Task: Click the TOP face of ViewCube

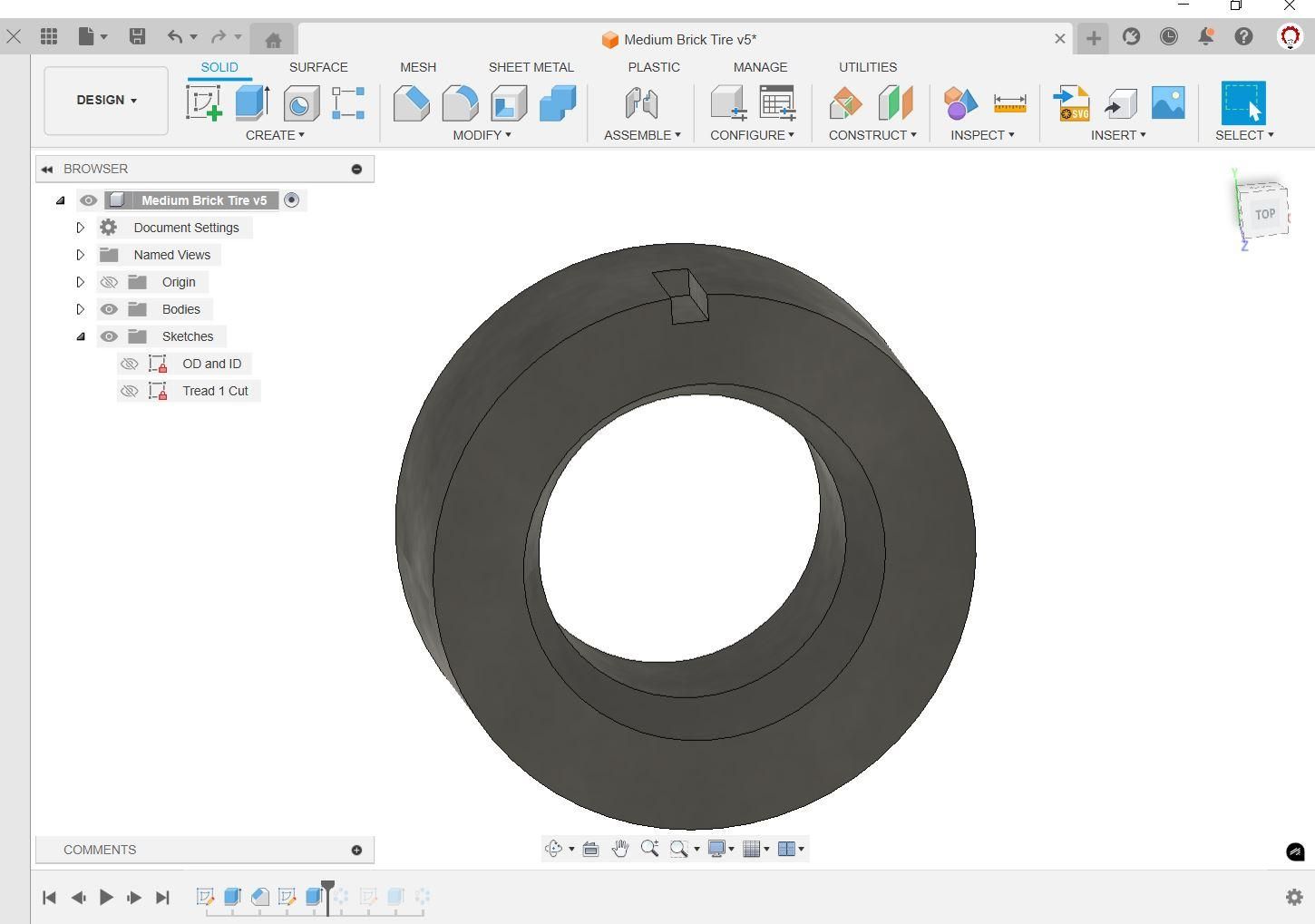Action: 1264,214
